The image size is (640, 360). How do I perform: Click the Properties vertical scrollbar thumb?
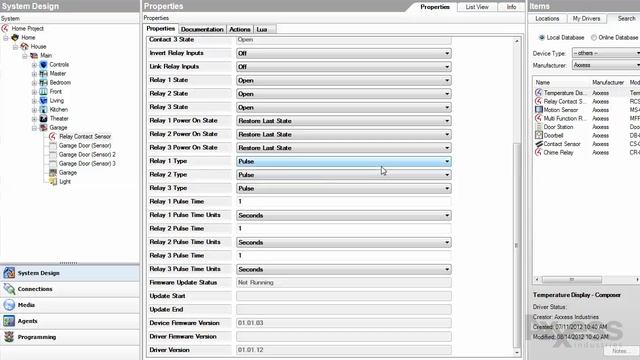[517, 245]
